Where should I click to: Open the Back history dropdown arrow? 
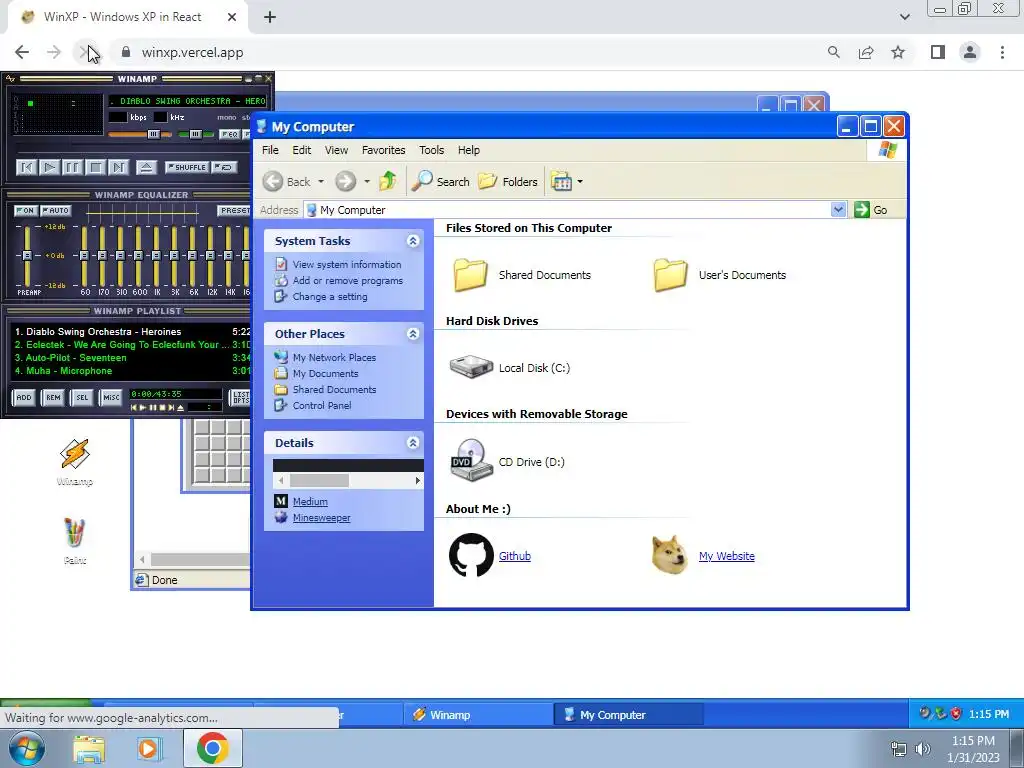coord(321,182)
